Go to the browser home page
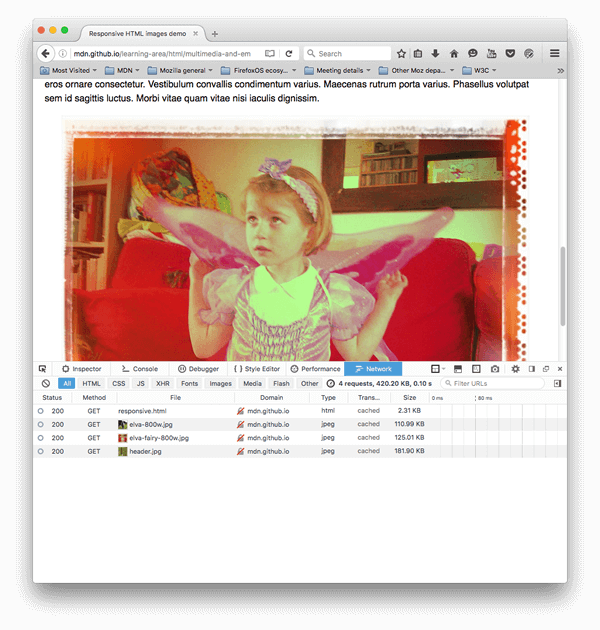Image resolution: width=600 pixels, height=630 pixels. (x=454, y=53)
